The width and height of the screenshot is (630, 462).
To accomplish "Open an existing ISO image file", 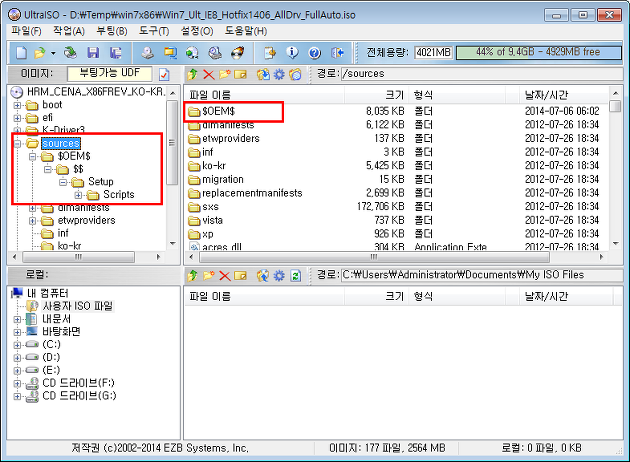I will point(39,53).
